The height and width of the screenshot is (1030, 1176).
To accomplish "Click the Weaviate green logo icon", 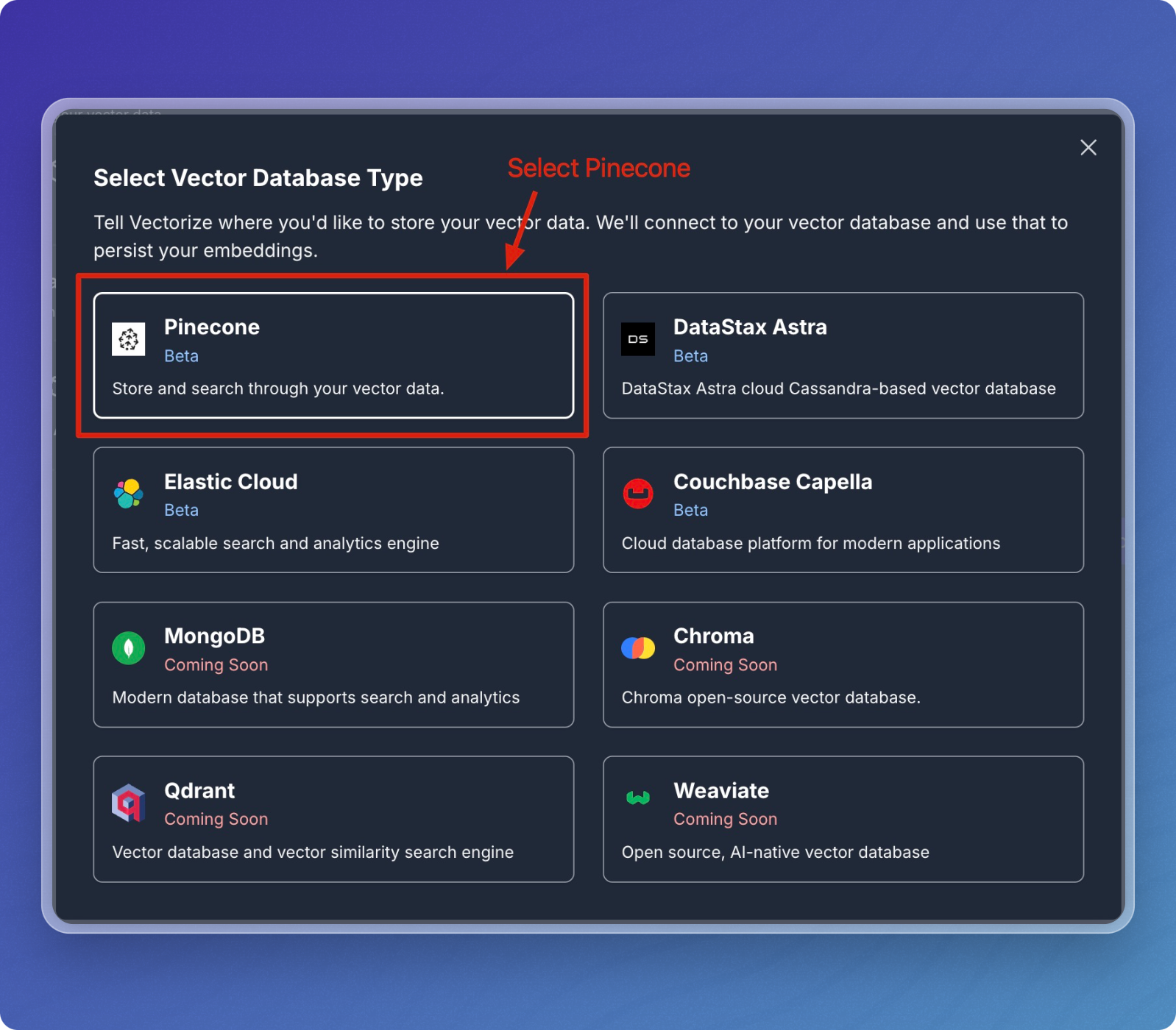I will coord(637,798).
